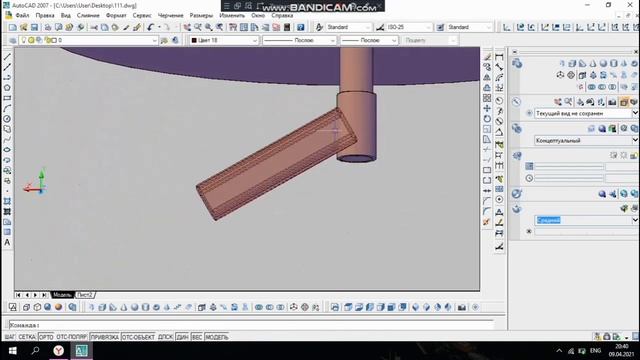Toggle ОРТО mode in status bar
This screenshot has width=640, height=360.
coord(46,337)
